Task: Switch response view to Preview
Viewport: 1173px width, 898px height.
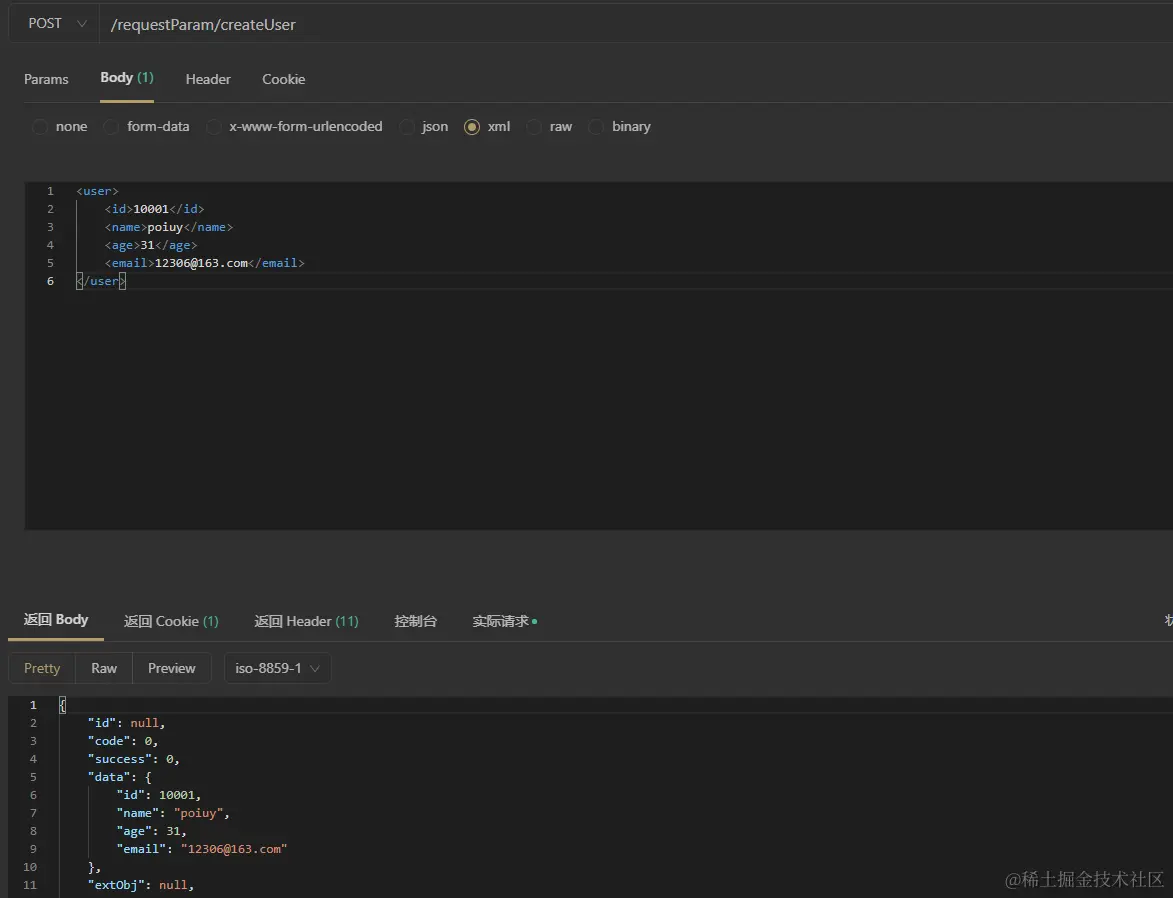Action: (171, 668)
